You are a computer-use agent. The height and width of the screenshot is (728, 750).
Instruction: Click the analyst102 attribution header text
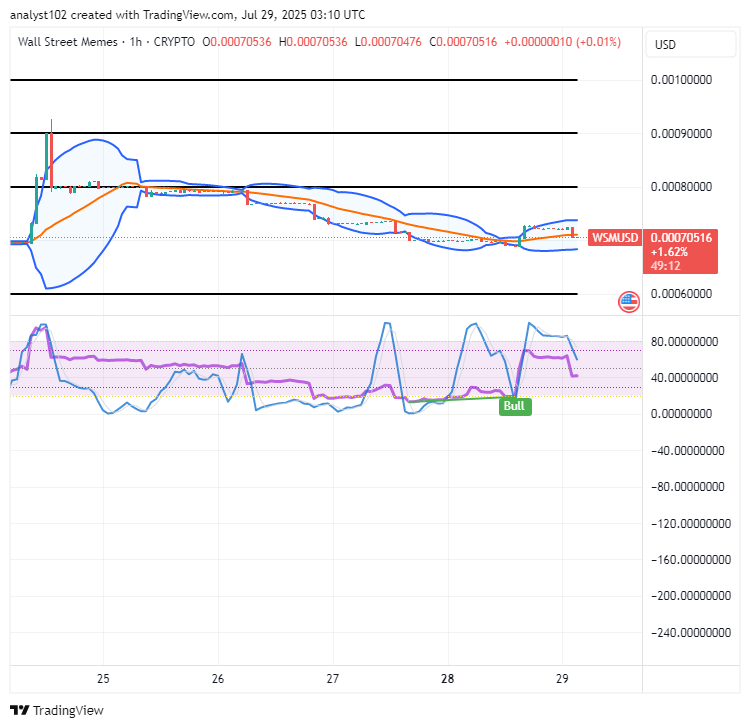[188, 15]
